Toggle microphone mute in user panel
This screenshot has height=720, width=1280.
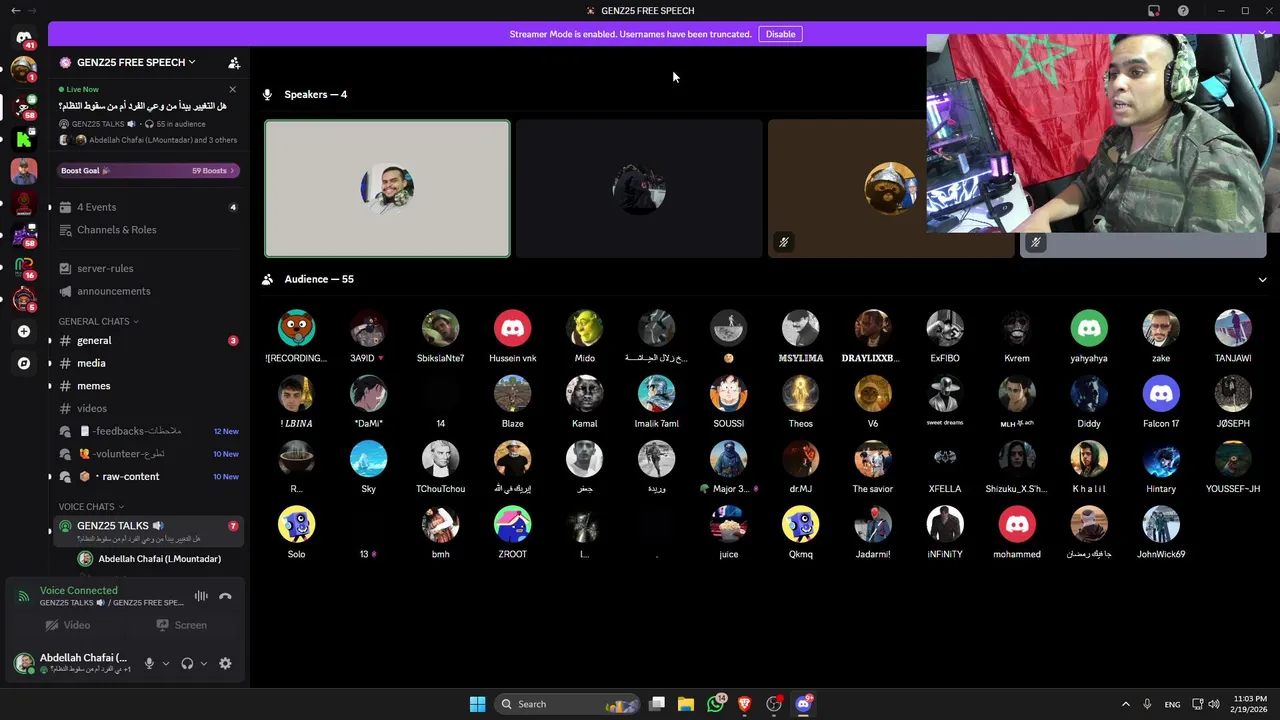[x=149, y=663]
